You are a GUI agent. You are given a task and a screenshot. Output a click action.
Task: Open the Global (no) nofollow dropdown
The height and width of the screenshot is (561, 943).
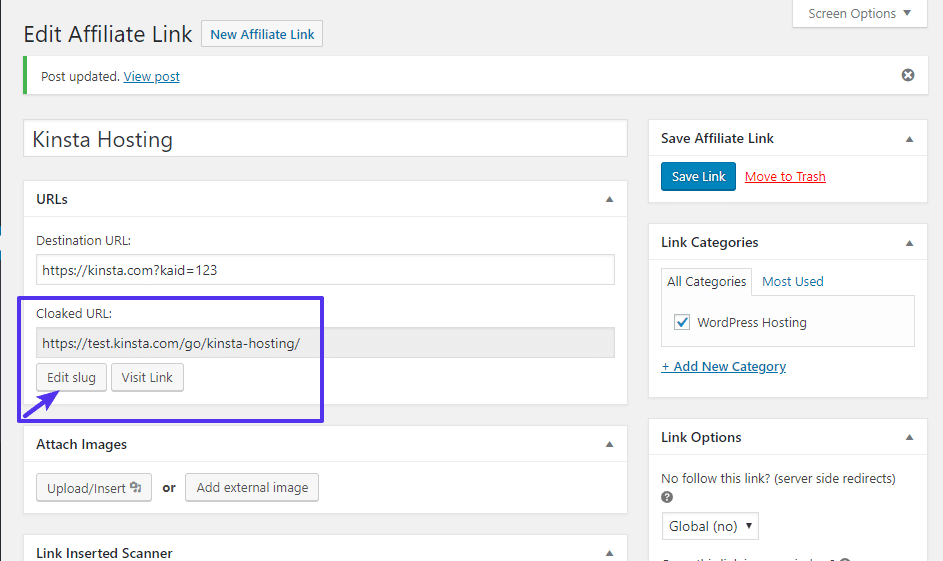[x=710, y=526]
